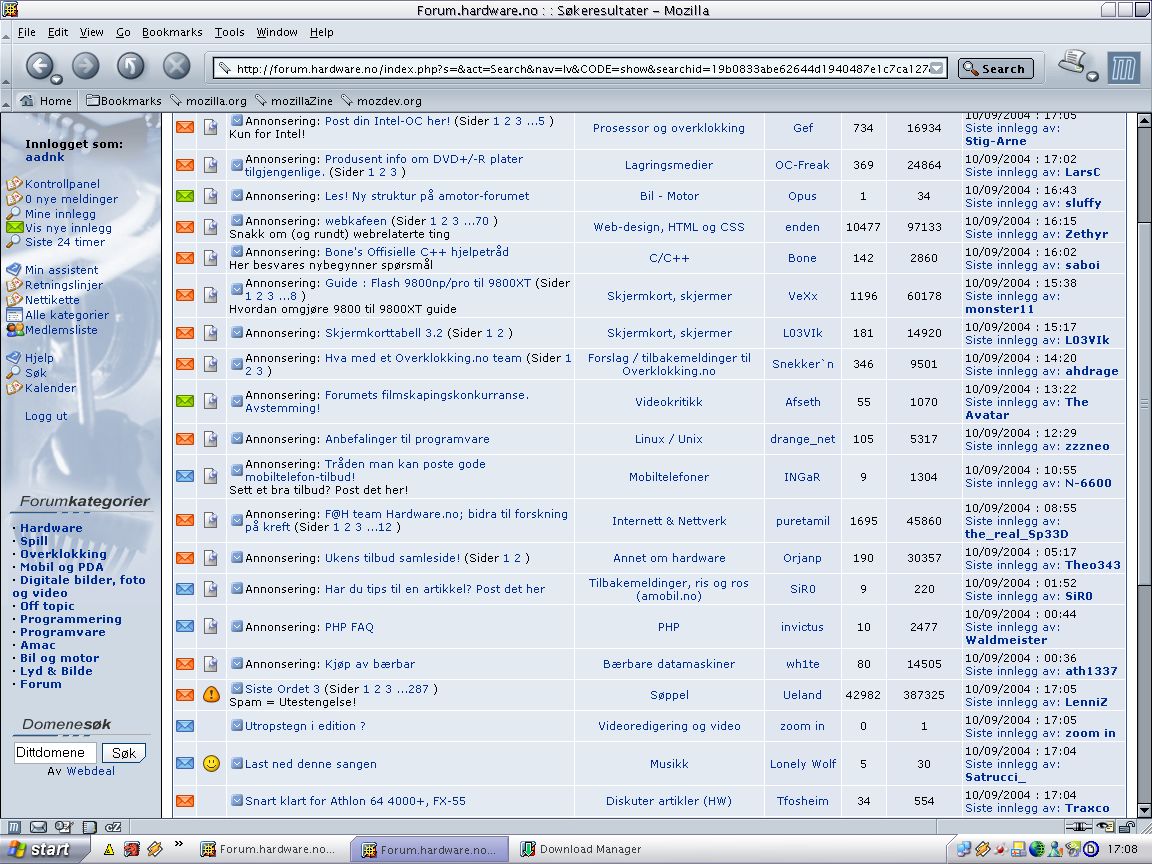Jump to newest post arrow for Utropstegn i edition
The width and height of the screenshot is (1152, 864).
pos(237,725)
